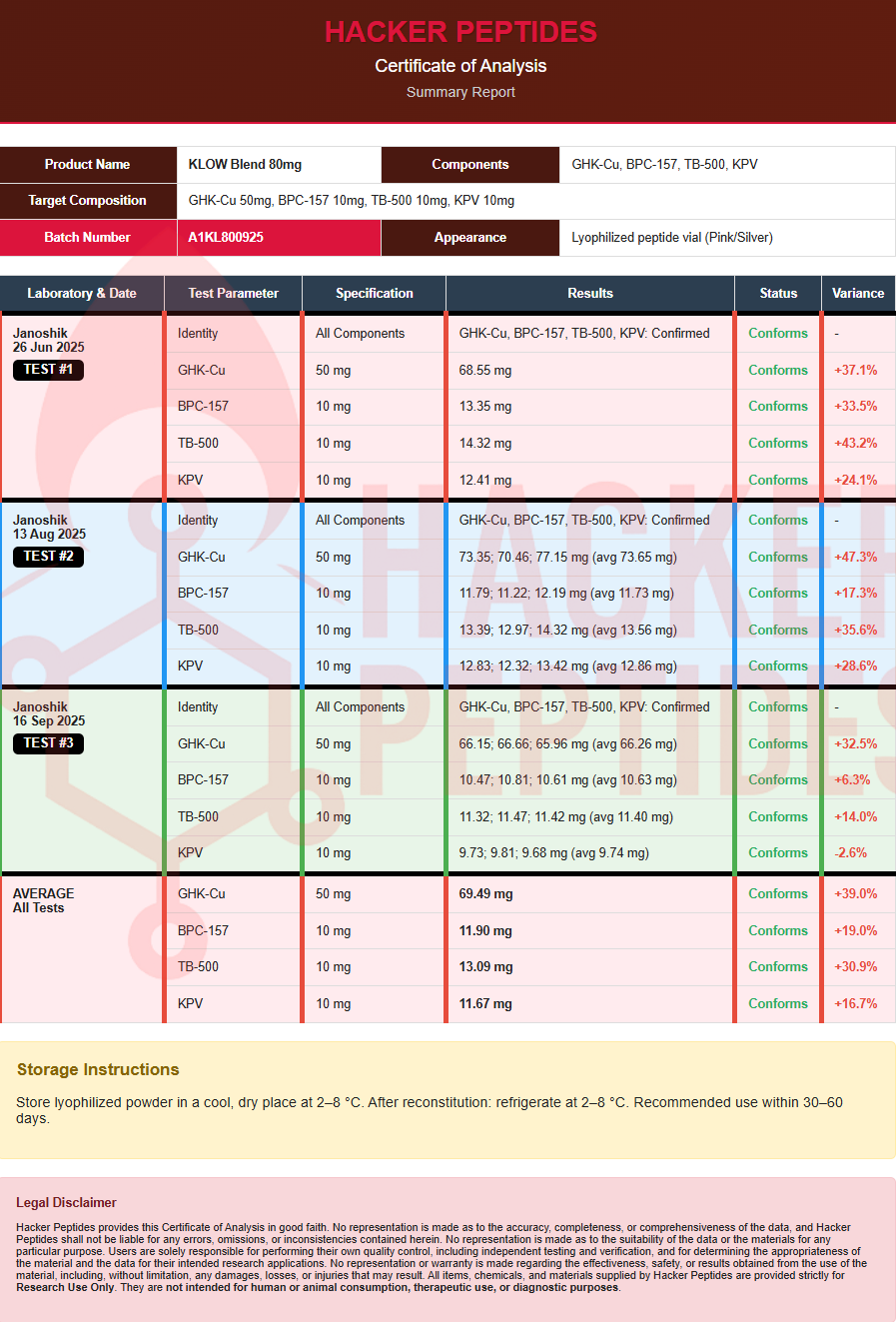Click the 'Certificate of Analysis' subtitle

point(460,66)
